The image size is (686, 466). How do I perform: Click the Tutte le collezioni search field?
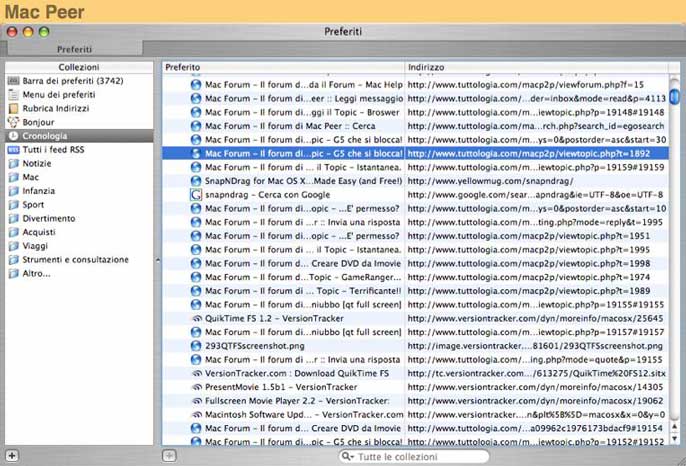(x=413, y=456)
